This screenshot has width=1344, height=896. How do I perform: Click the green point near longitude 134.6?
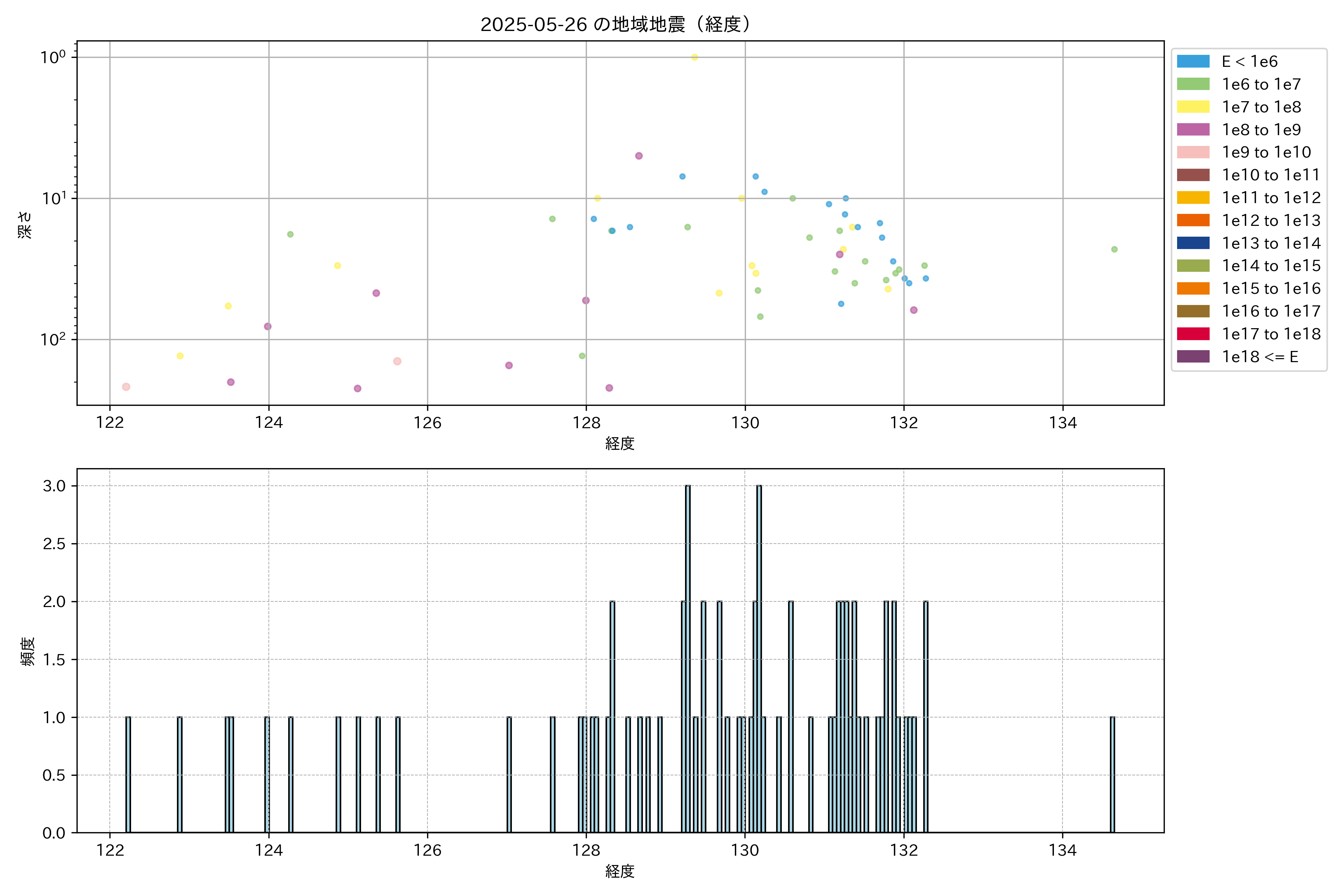[x=1114, y=249]
